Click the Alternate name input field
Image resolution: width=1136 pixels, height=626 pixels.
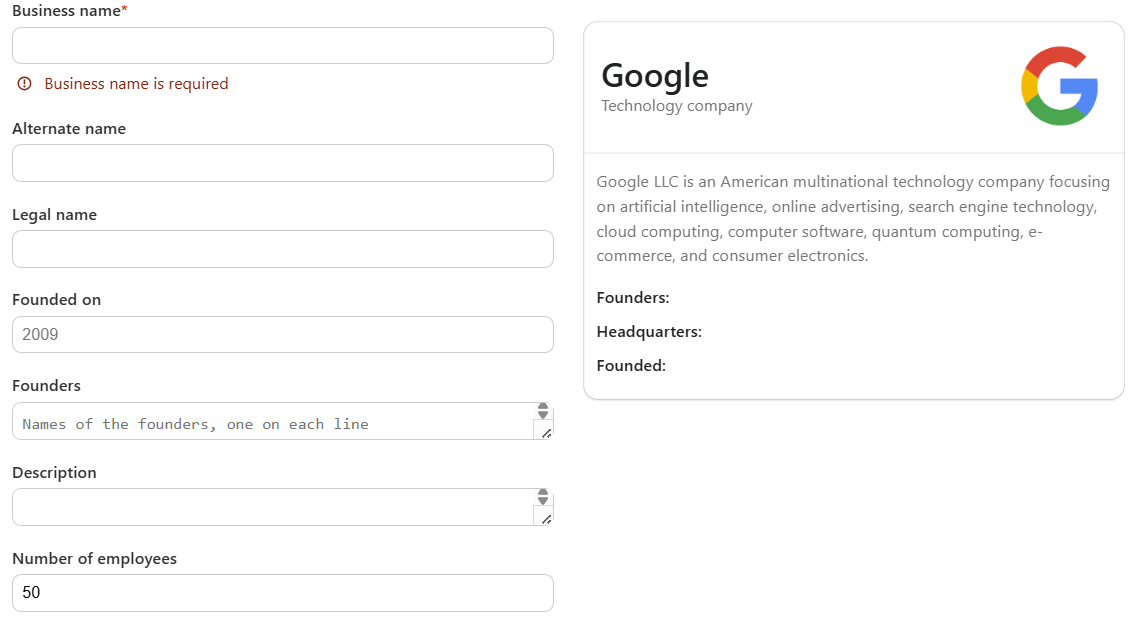coord(283,163)
